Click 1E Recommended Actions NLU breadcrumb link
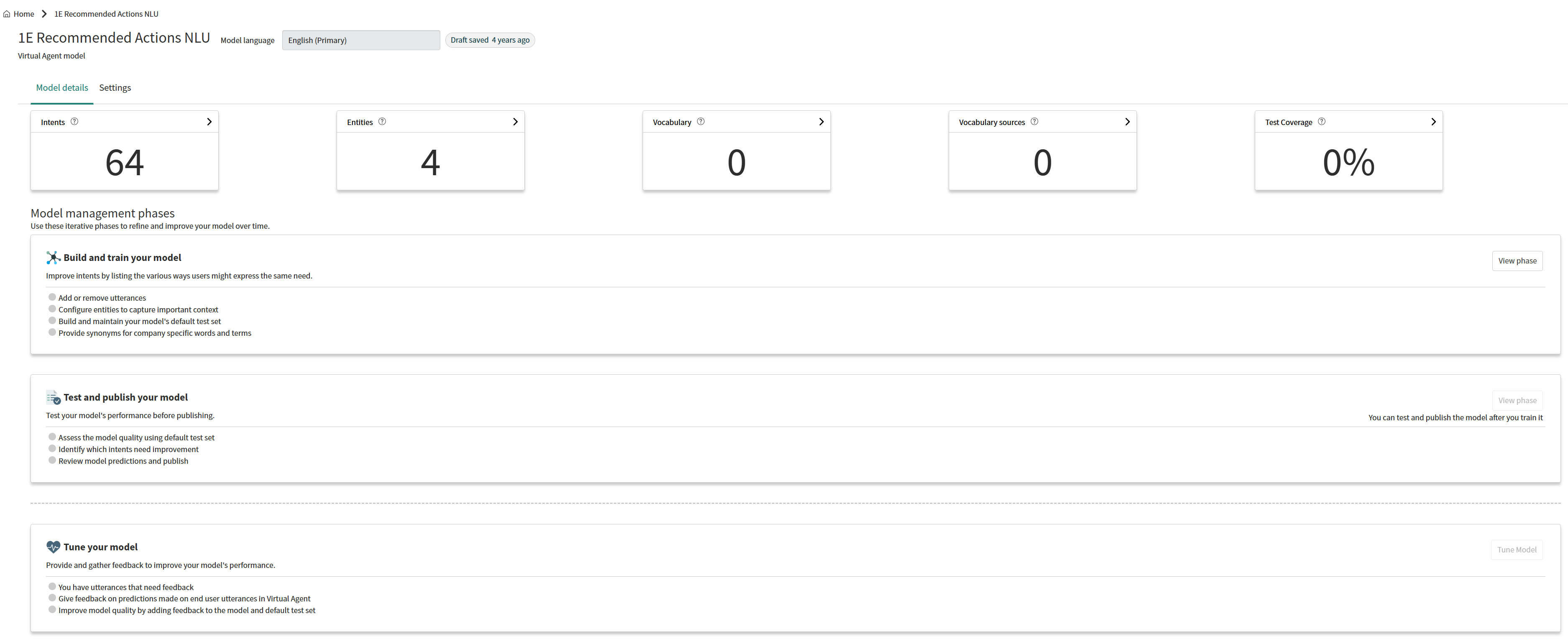 (x=106, y=14)
